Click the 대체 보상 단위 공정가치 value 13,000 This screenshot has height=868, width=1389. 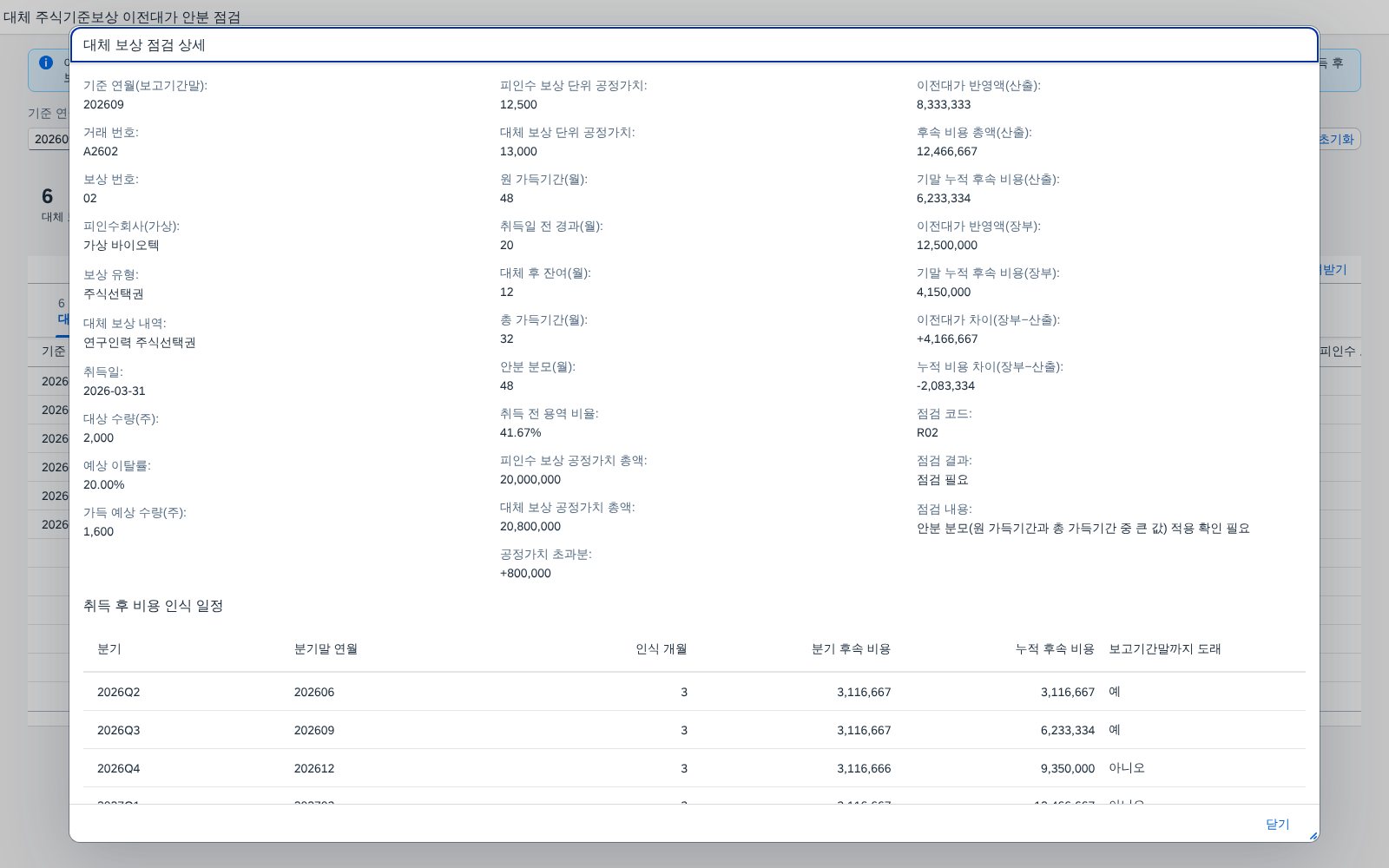point(518,151)
